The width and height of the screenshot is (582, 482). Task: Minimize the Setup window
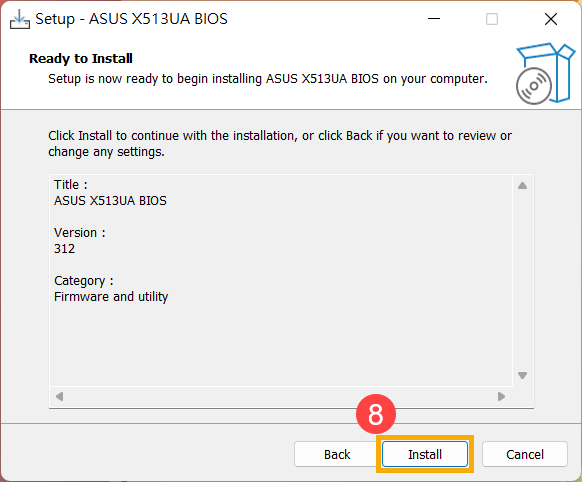point(434,19)
